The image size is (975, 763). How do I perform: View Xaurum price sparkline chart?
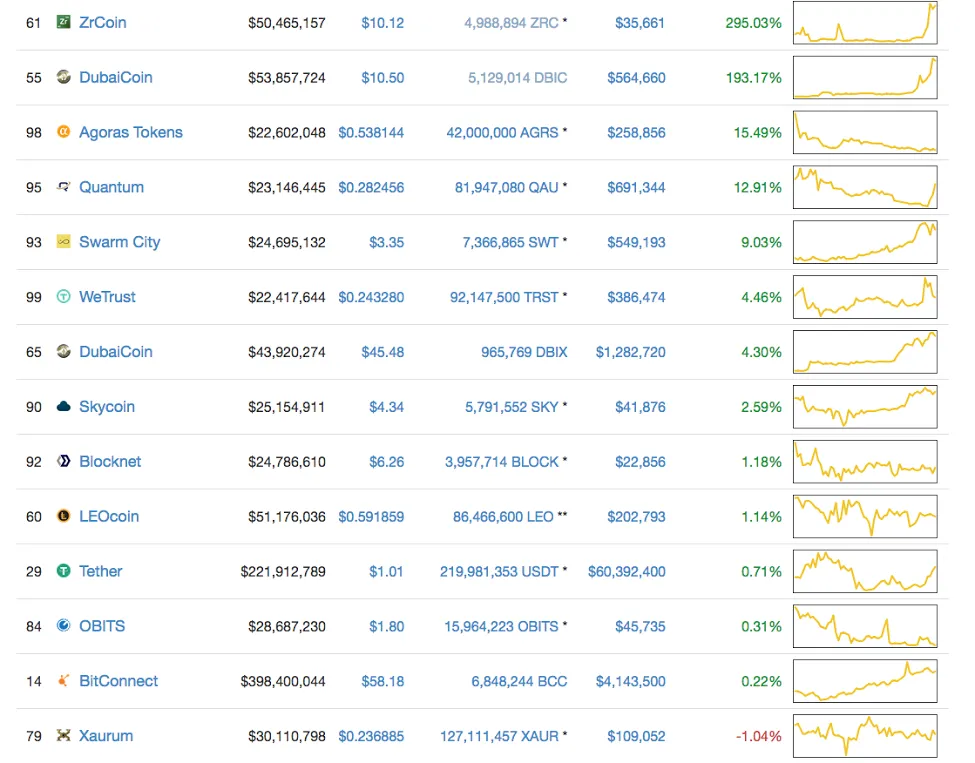(x=865, y=735)
